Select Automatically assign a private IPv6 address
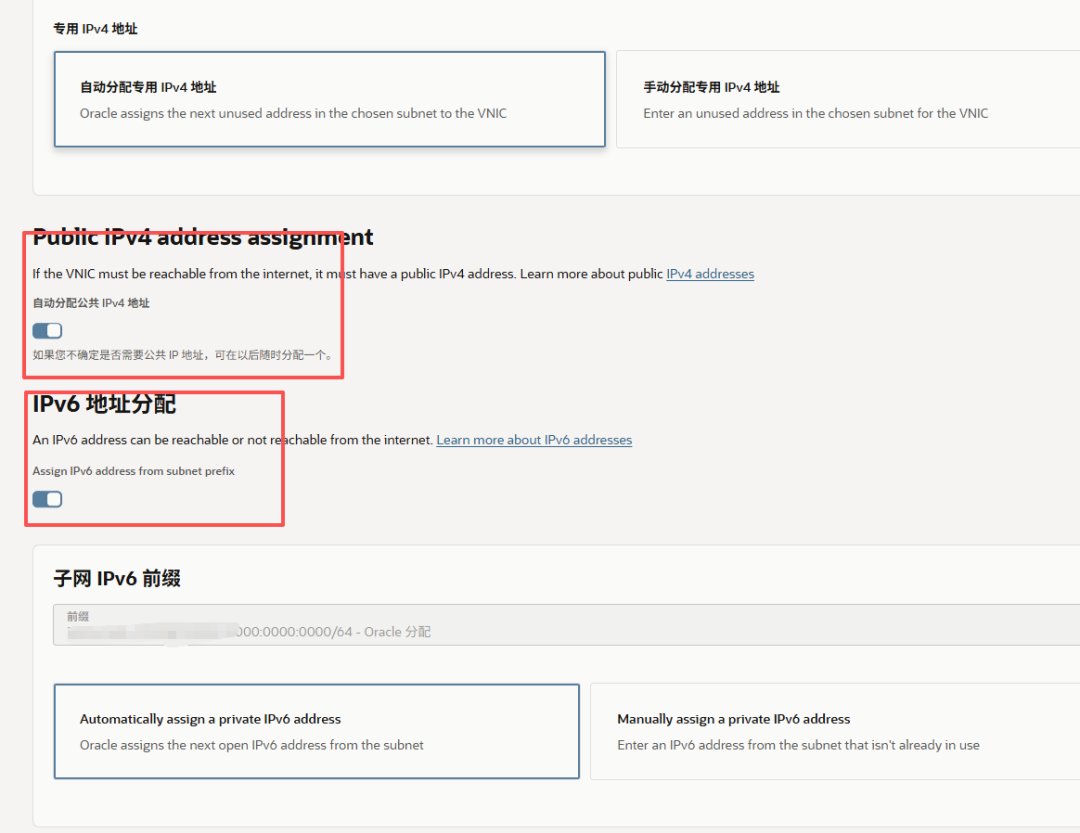The height and width of the screenshot is (833, 1080). (317, 731)
